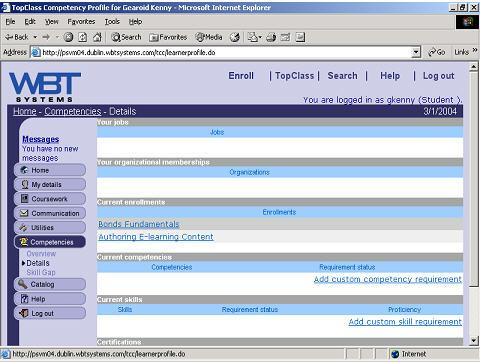The width and height of the screenshot is (483, 364).
Task: Click the Enroll top navigation link
Action: tap(241, 76)
